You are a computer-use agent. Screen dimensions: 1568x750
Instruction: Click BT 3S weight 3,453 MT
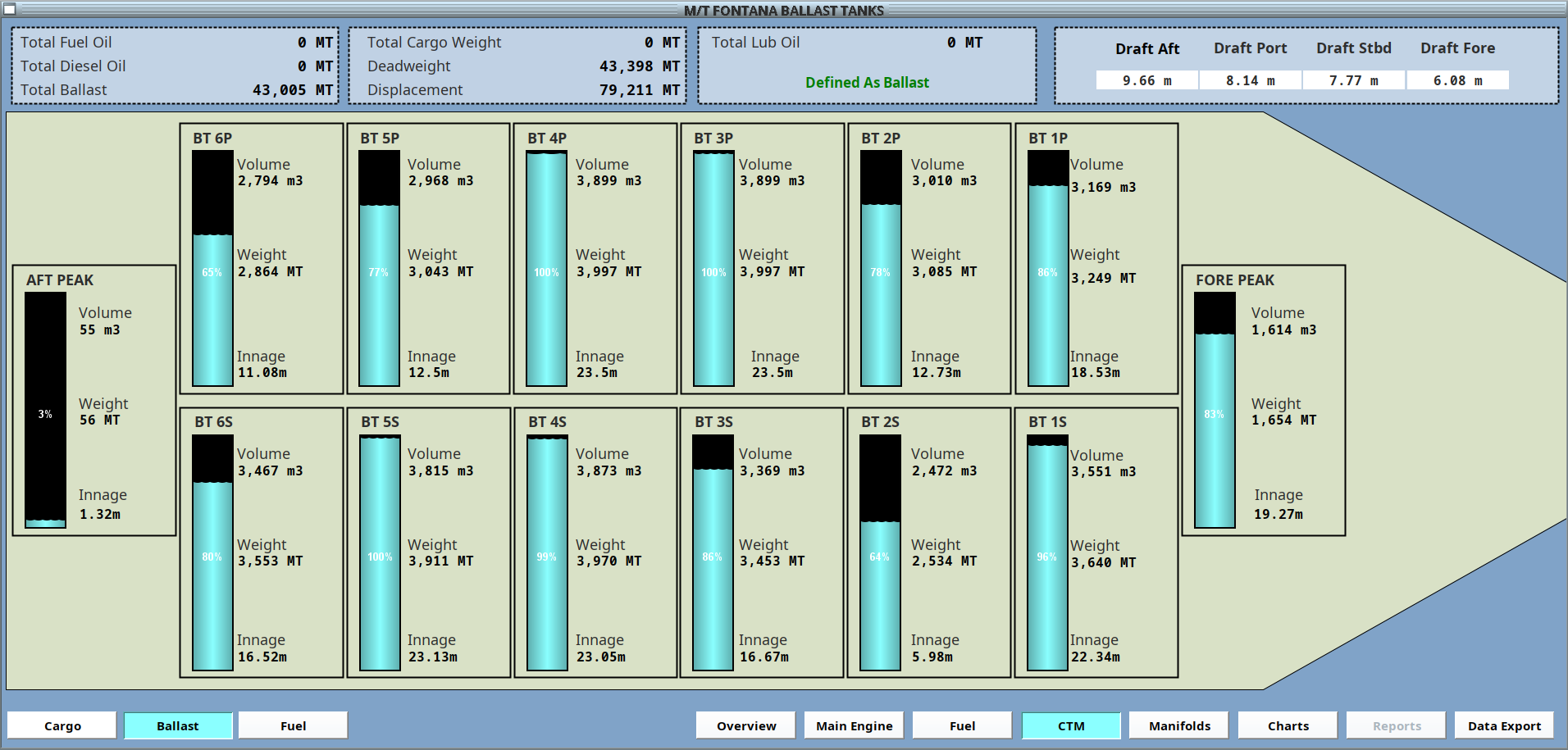(772, 561)
